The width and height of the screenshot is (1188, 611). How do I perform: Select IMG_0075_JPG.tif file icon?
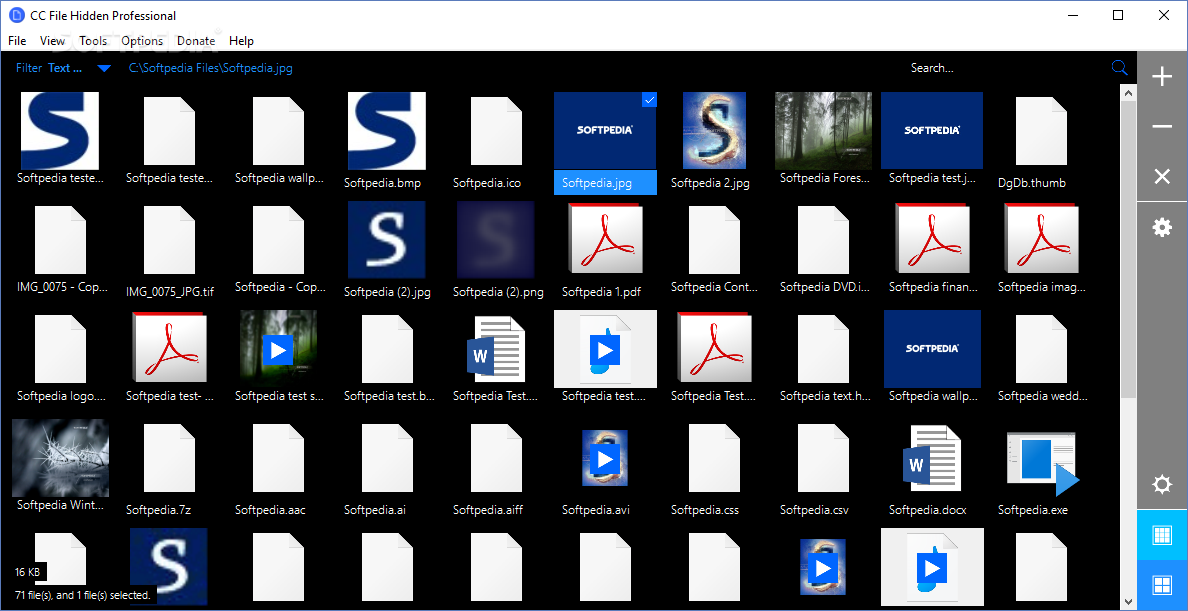[169, 240]
